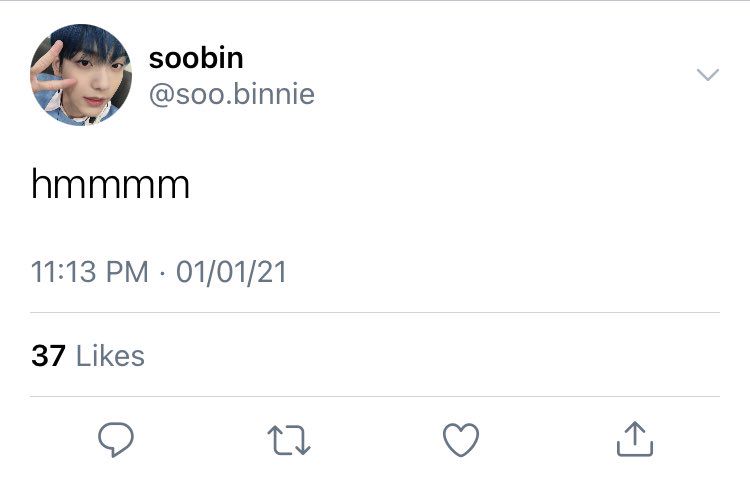Retweet the "hmmmm" tweet
Screen dimensions: 750x482
289,439
